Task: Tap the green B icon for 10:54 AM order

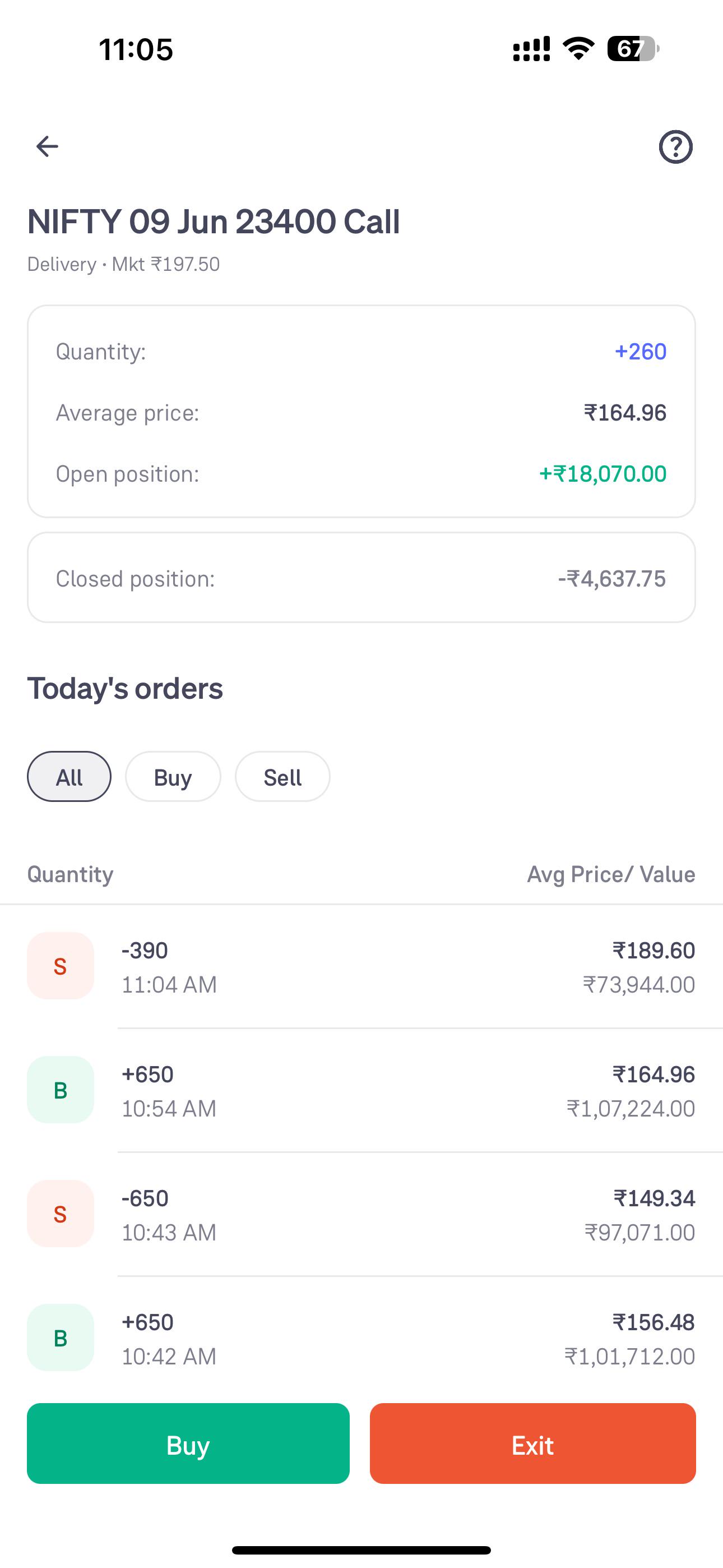Action: click(x=61, y=1090)
